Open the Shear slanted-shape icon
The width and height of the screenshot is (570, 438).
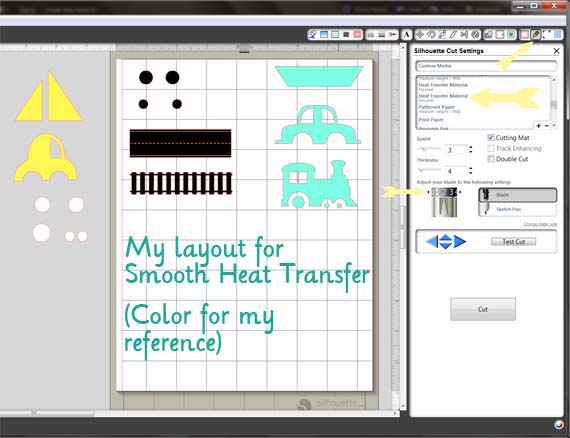click(453, 35)
